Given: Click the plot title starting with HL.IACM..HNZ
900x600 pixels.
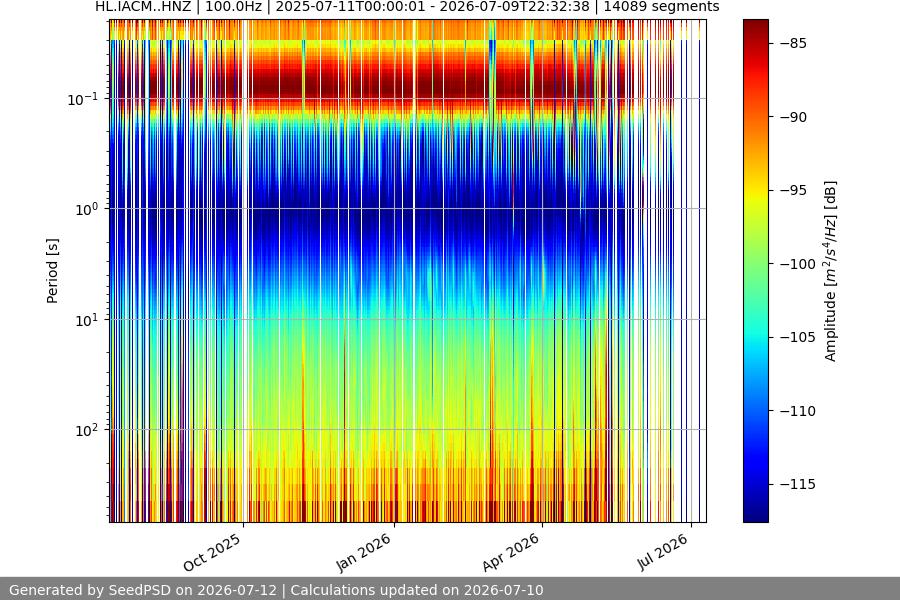Looking at the screenshot, I should point(407,7).
